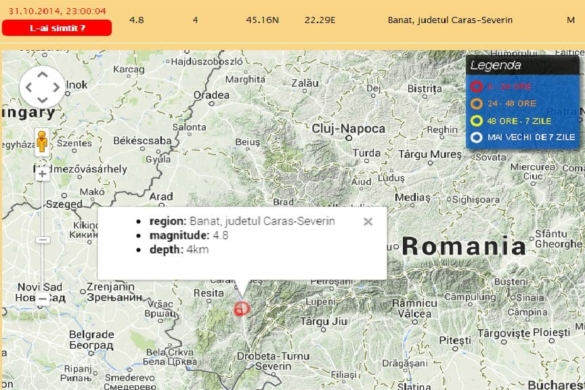The width and height of the screenshot is (585, 390).
Task: Click the zoom slider handle
Action: click(43, 240)
